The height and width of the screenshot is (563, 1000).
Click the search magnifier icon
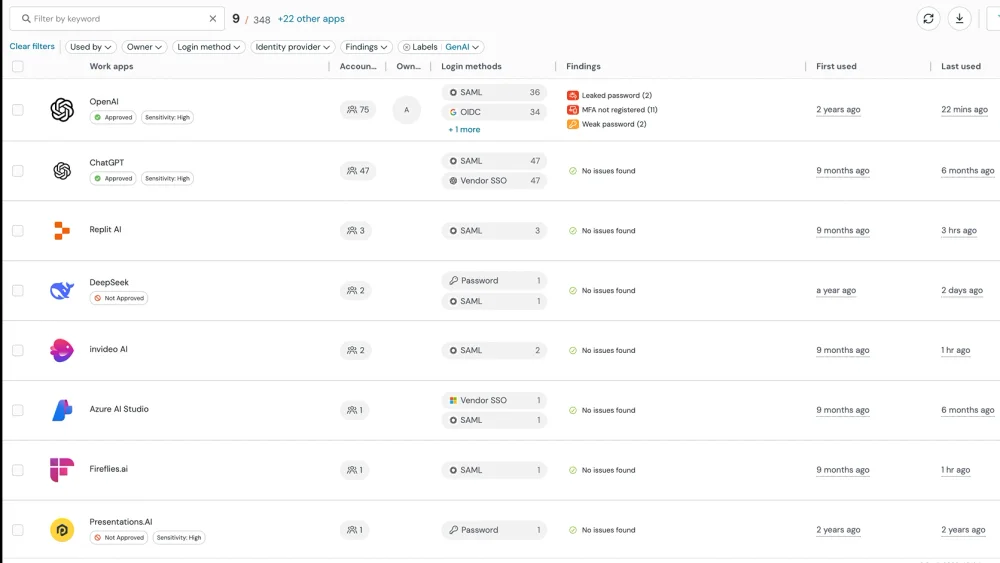[26, 18]
